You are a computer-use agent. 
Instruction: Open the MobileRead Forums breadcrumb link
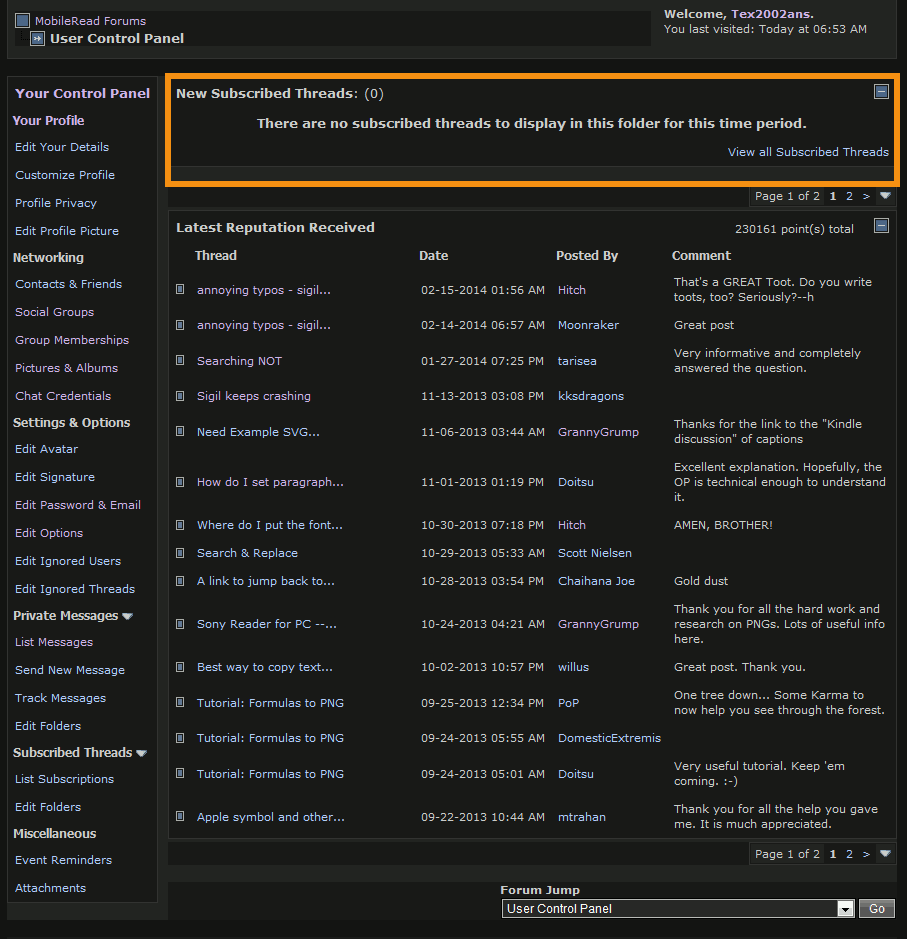point(90,21)
